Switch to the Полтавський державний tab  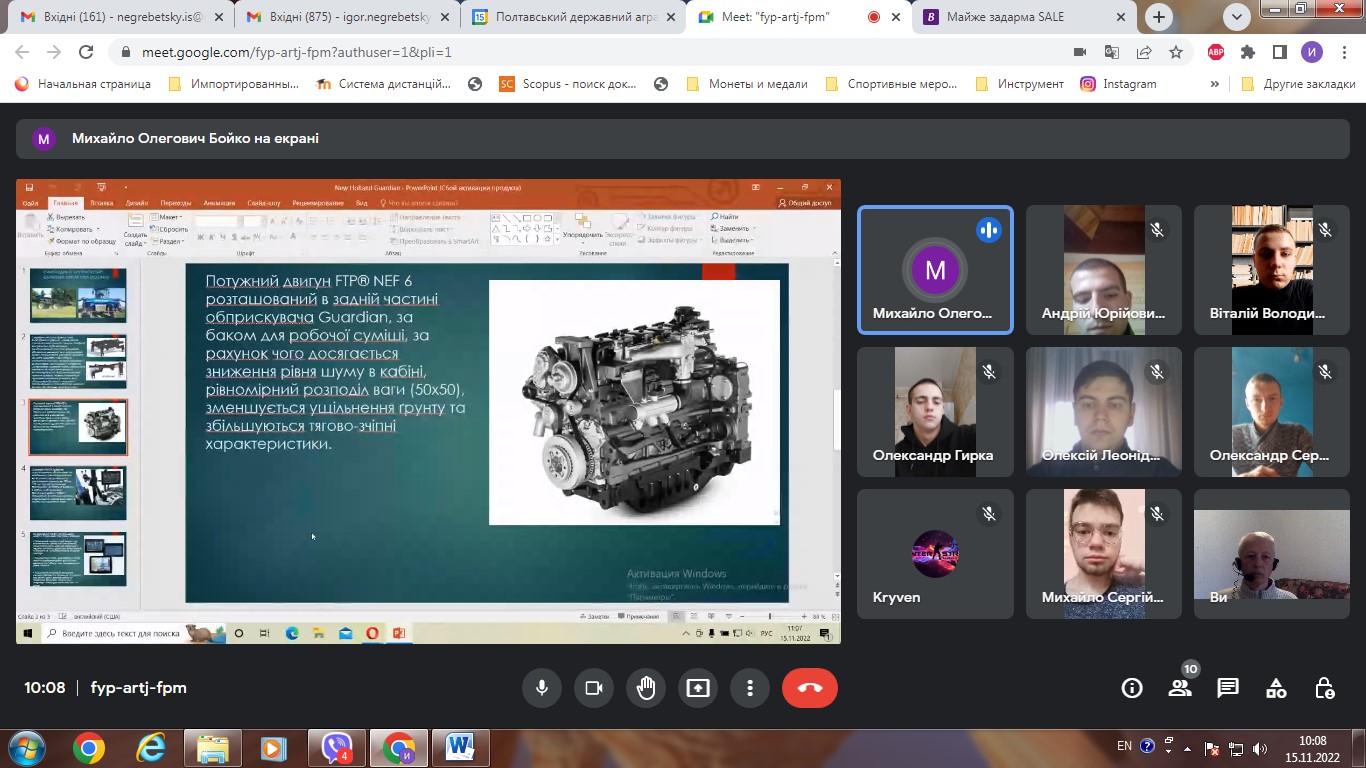tap(572, 17)
